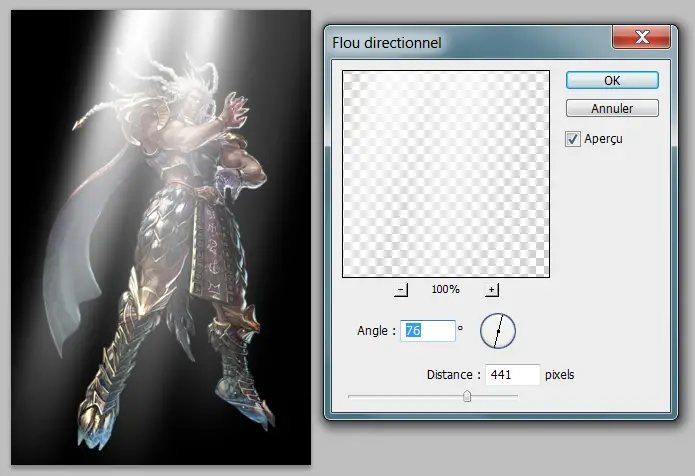Click Annuler to cancel the dialog
695x476 pixels.
(x=612, y=108)
